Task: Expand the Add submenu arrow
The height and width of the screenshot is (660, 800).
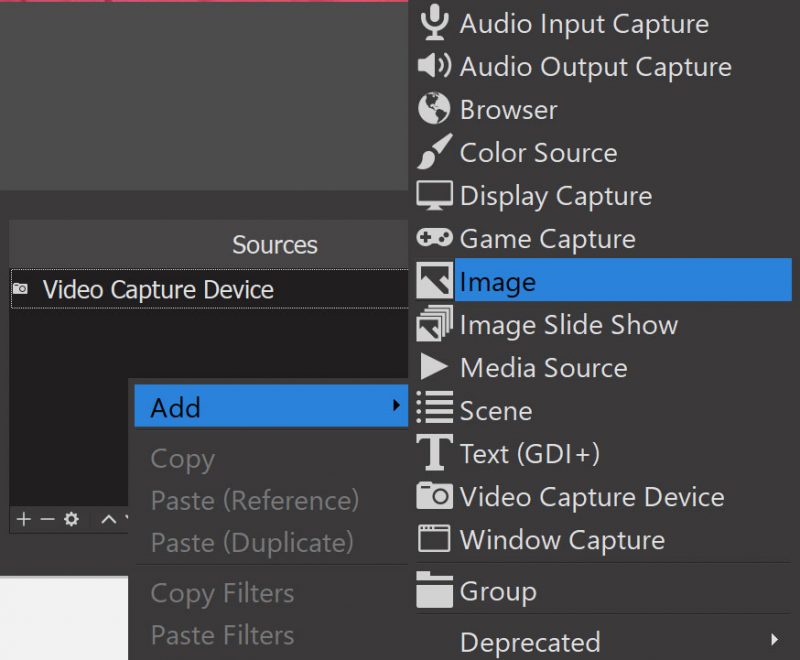Action: click(x=396, y=407)
